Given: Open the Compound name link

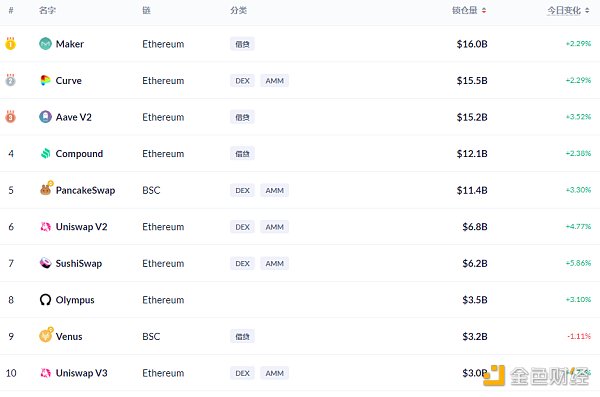Looking at the screenshot, I should (79, 154).
